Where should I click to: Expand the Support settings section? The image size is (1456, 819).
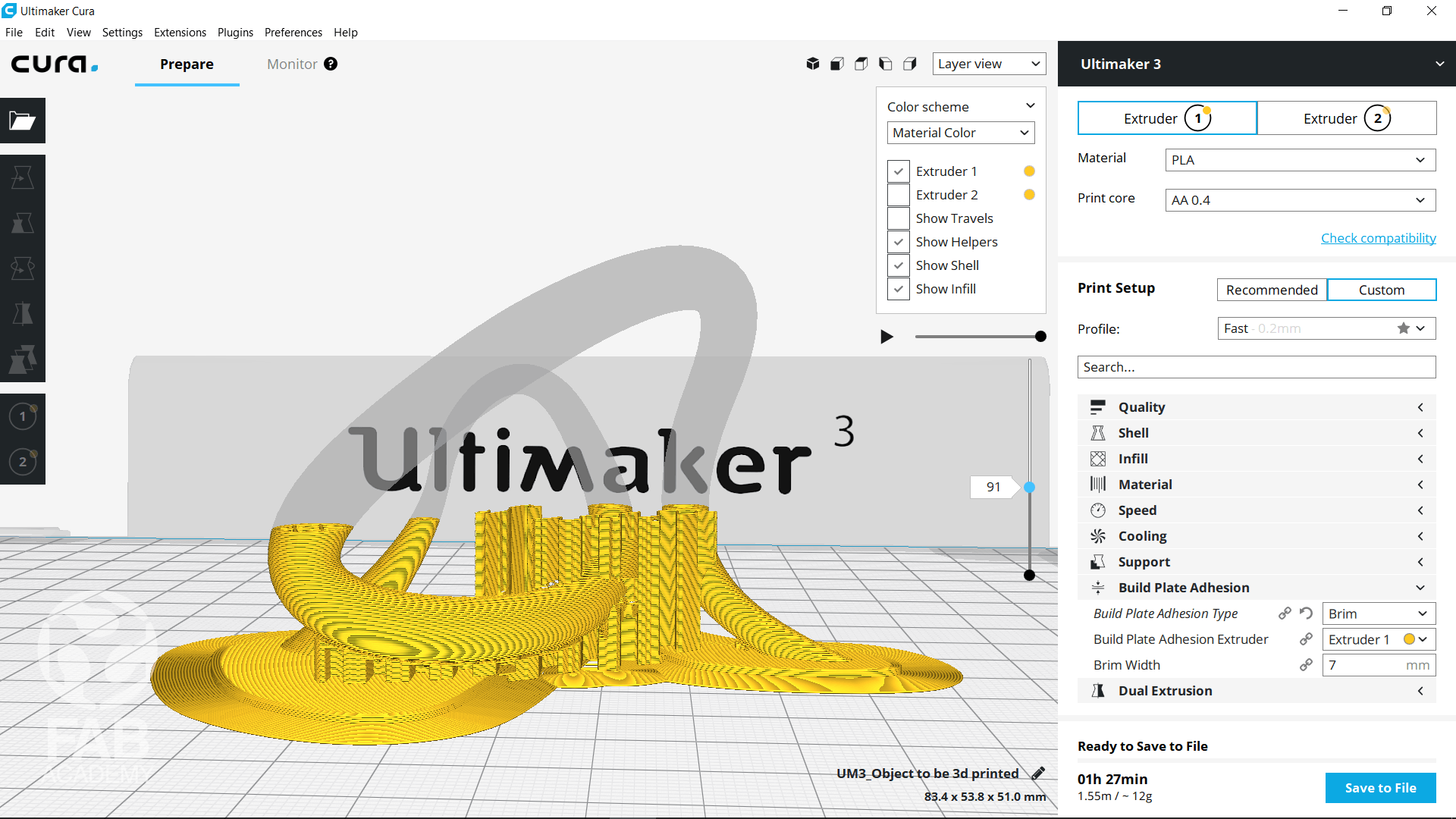pyautogui.click(x=1257, y=562)
